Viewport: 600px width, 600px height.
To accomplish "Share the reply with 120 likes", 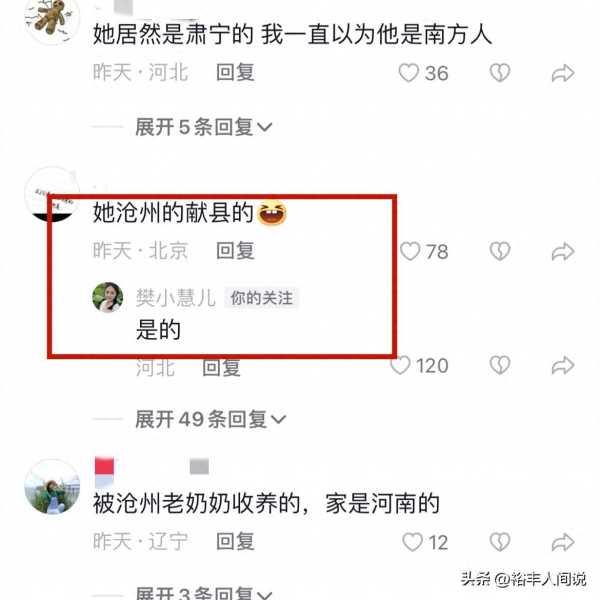I will pyautogui.click(x=563, y=365).
